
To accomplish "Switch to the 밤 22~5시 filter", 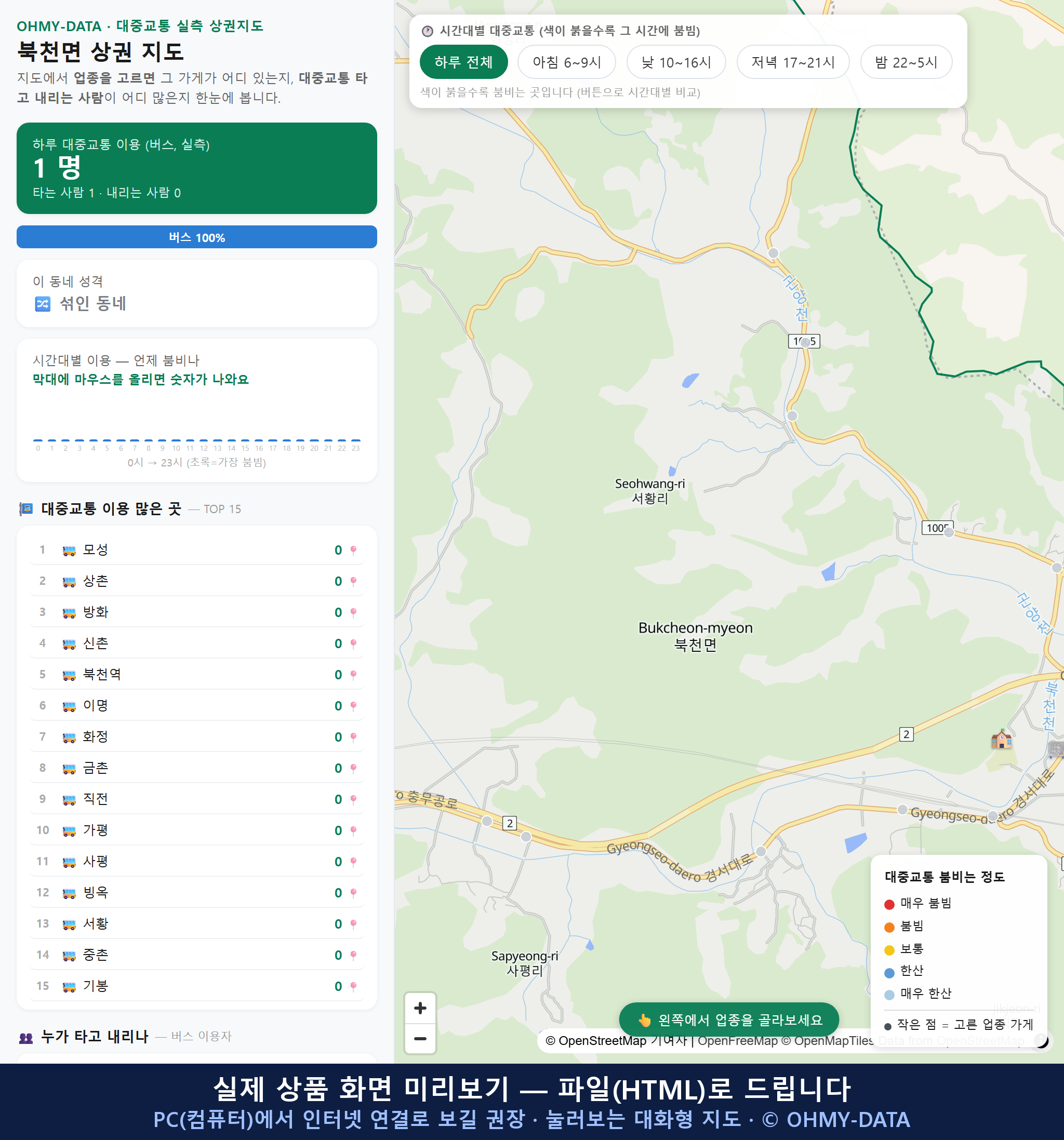I will [906, 62].
